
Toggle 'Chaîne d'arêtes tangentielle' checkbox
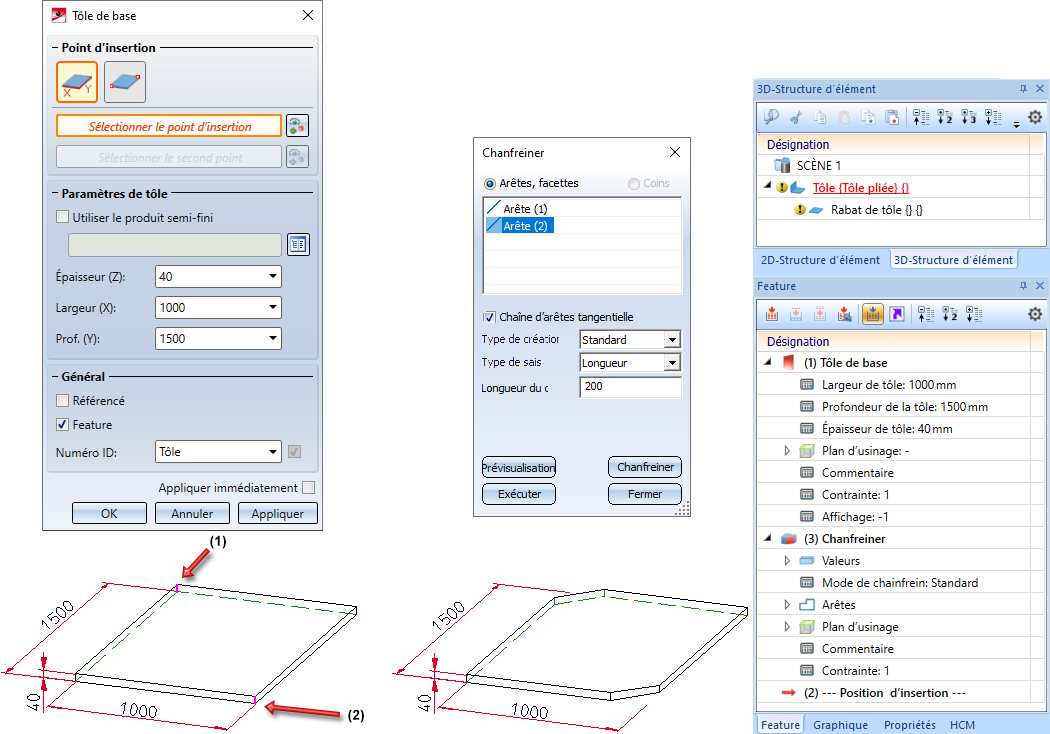[x=489, y=317]
